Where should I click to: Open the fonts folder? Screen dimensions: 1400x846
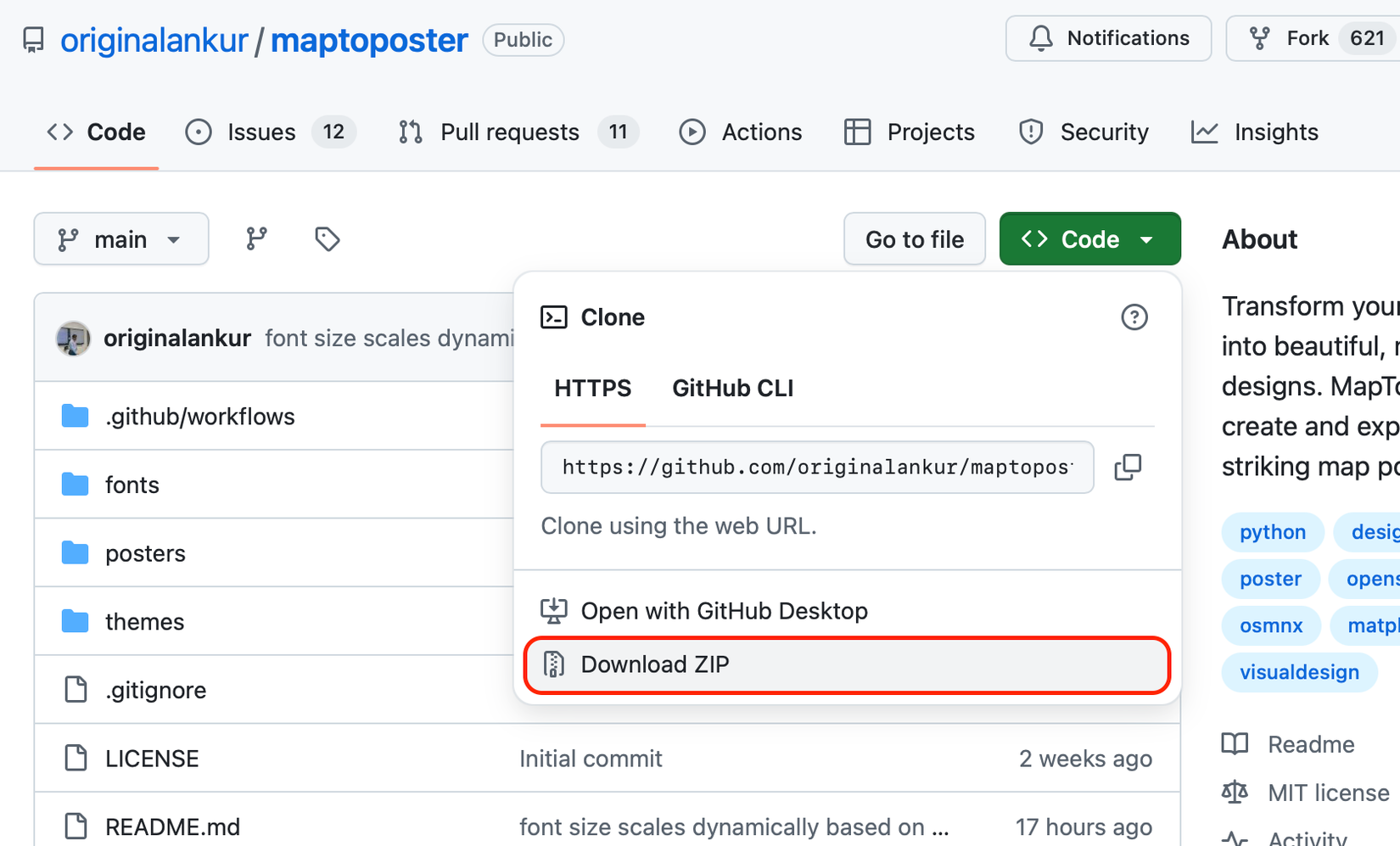pos(132,485)
